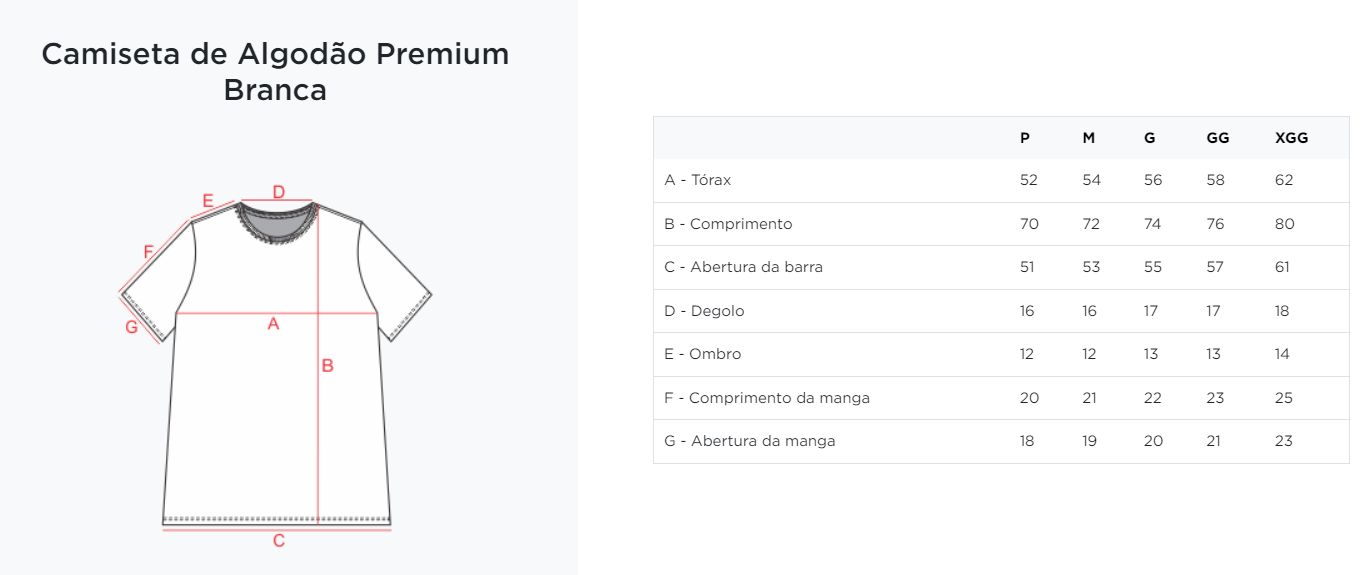This screenshot has height=575, width=1371.
Task: Click the G size column header
Action: (x=1150, y=138)
